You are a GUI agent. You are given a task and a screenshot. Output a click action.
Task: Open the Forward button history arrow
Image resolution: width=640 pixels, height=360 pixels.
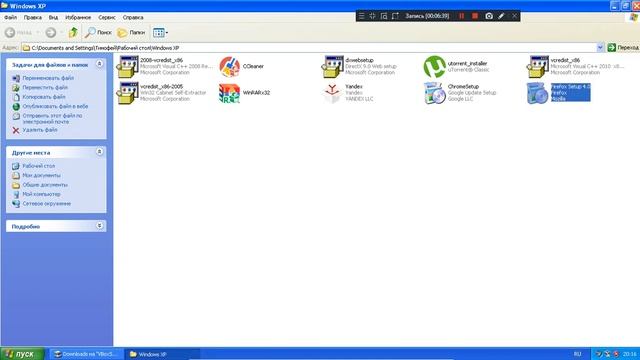point(61,32)
